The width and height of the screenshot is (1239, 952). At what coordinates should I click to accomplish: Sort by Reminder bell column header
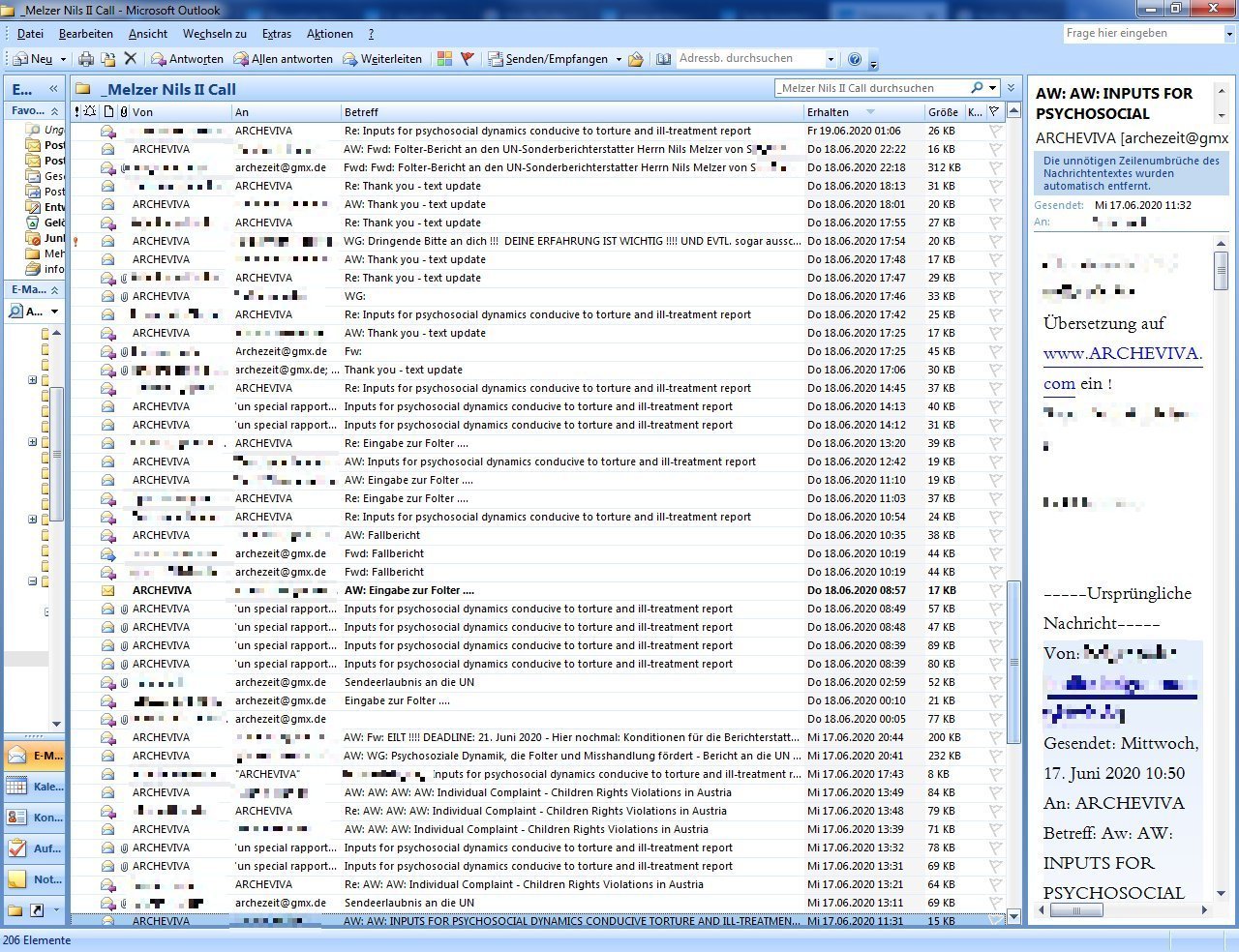tap(89, 112)
